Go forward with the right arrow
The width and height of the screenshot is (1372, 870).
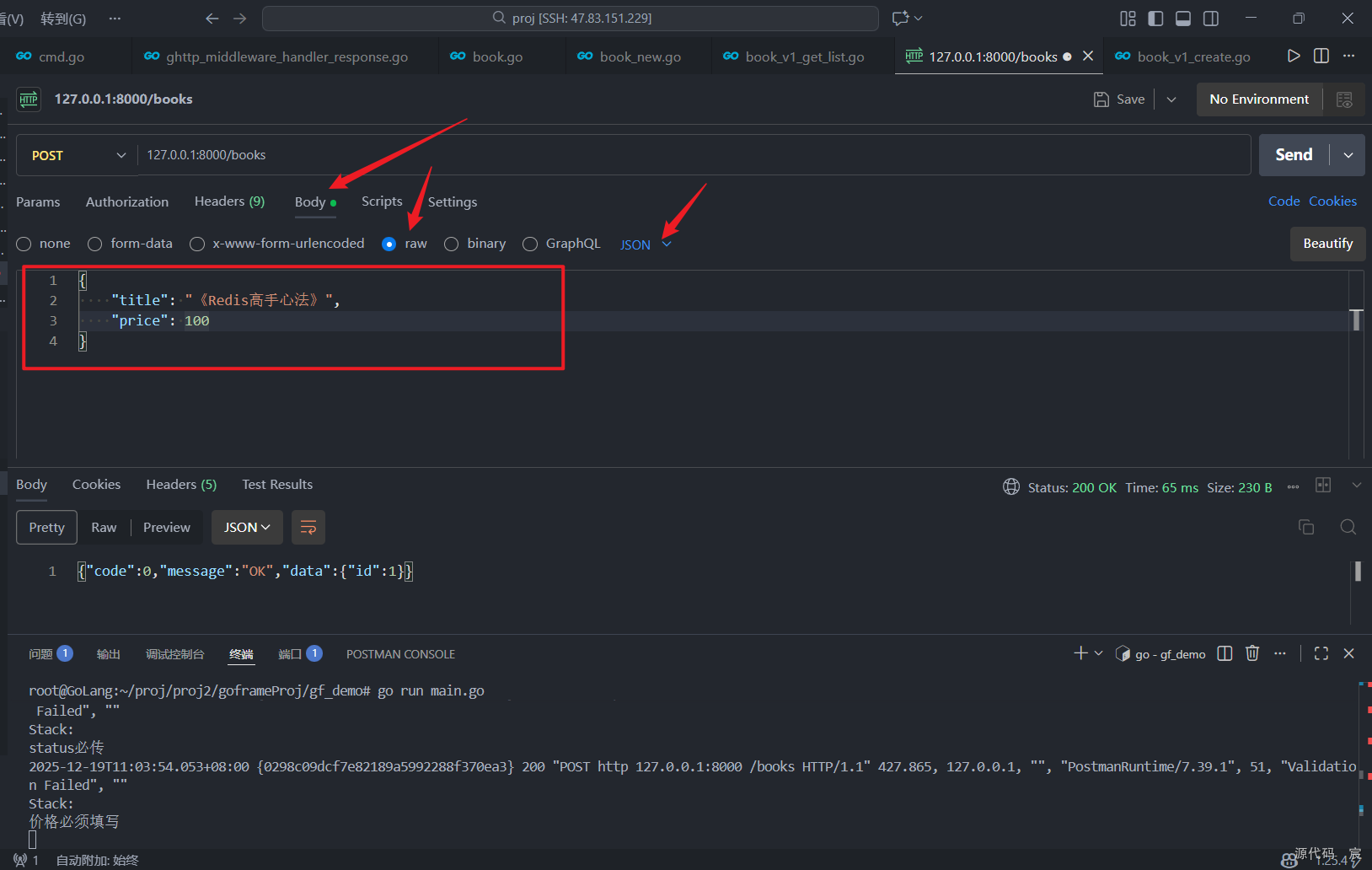coord(240,18)
